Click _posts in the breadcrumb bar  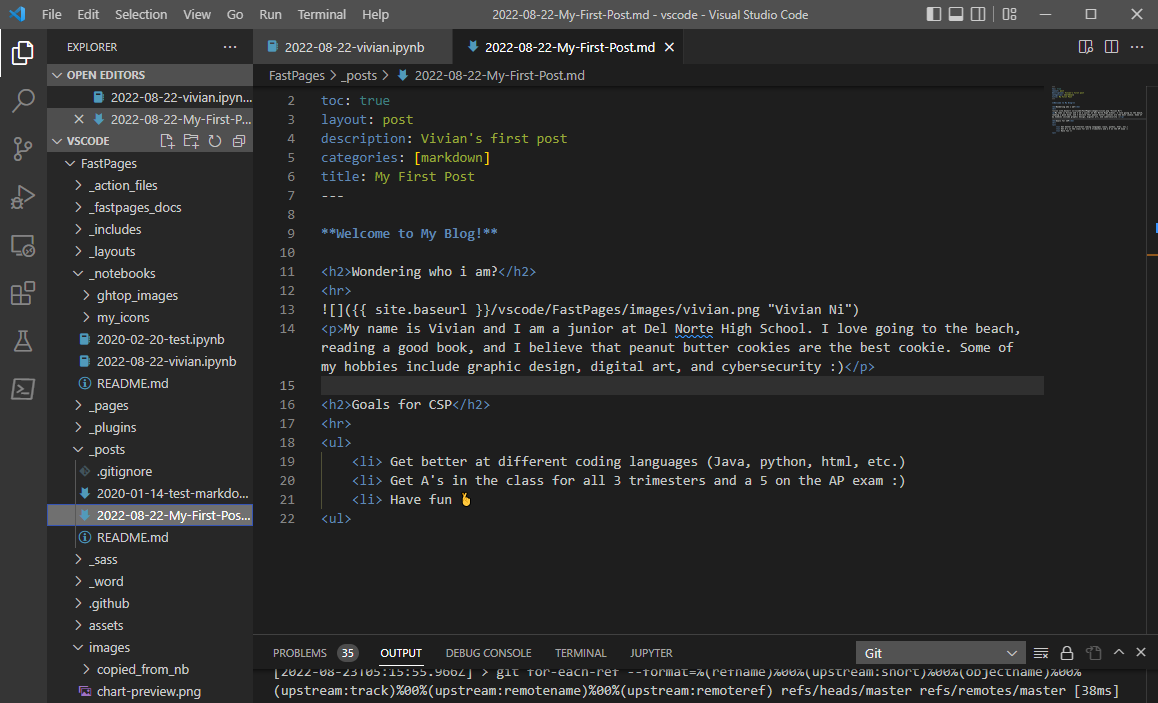click(x=360, y=75)
